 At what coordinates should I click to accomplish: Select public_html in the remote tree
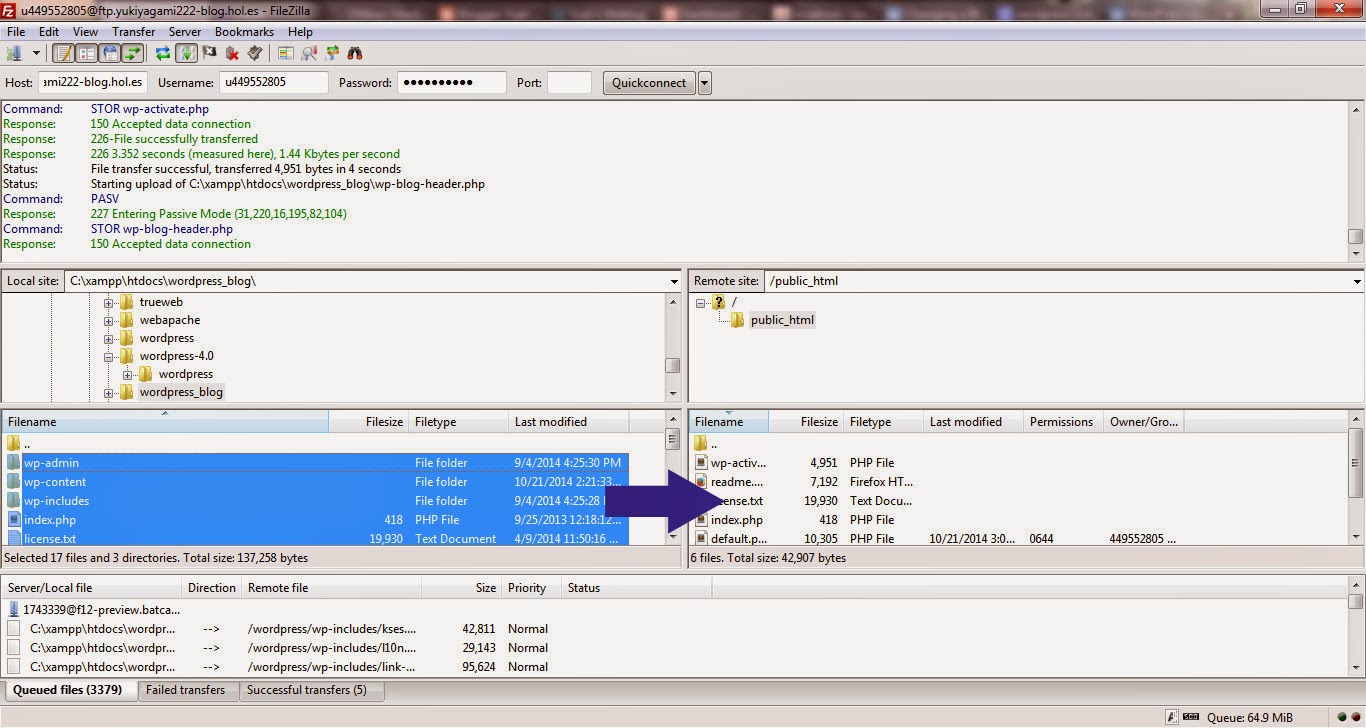(782, 320)
